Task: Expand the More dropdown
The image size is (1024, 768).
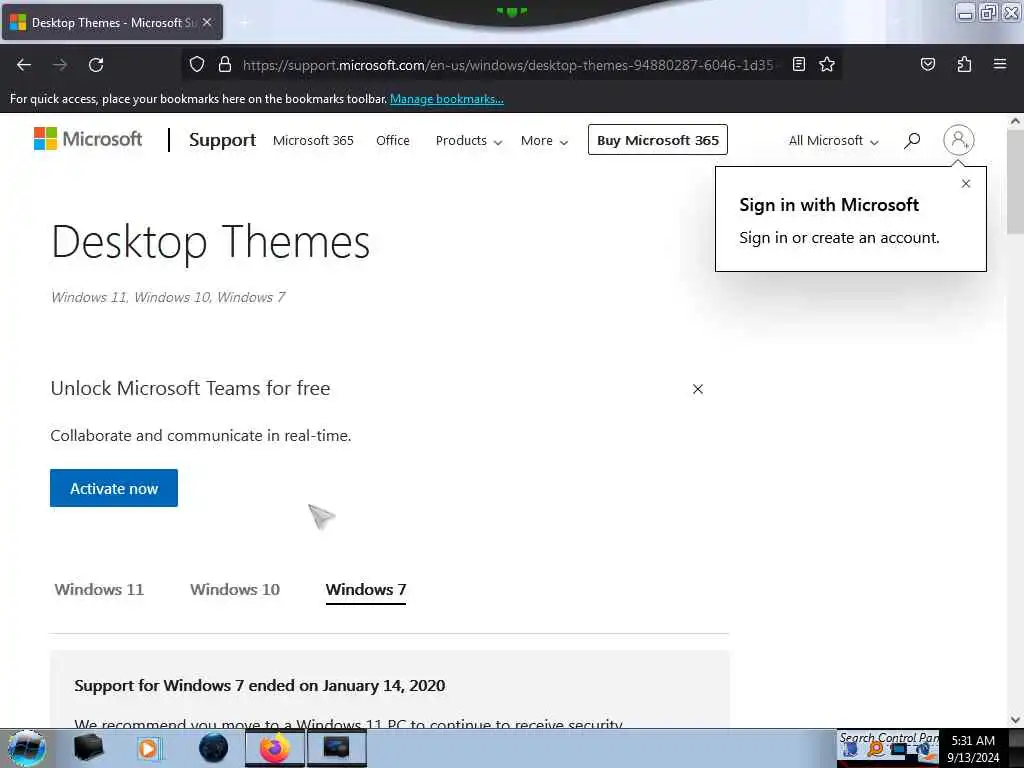Action: pos(544,140)
